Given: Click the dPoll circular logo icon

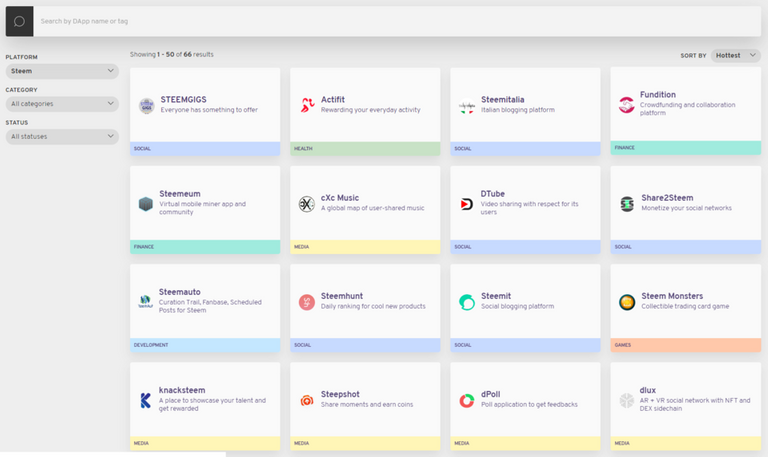Looking at the screenshot, I should point(466,400).
